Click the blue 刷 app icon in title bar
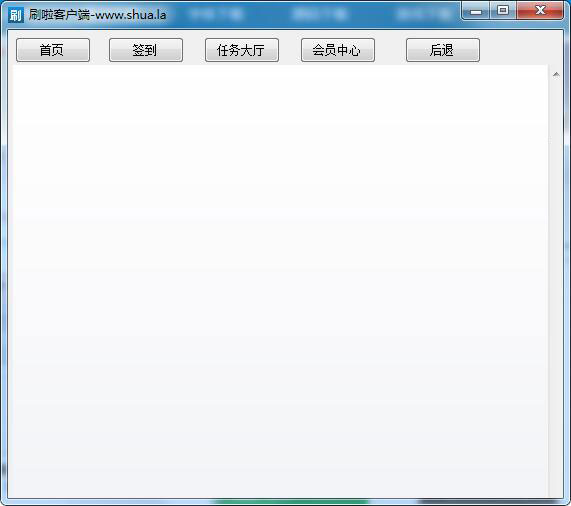Viewport: 571px width, 506px height. (16, 15)
